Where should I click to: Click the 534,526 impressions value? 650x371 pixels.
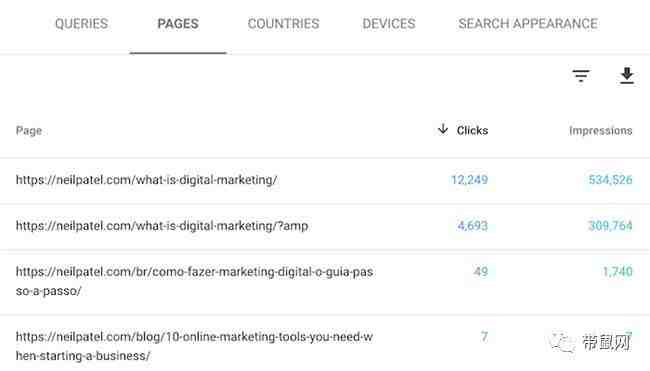tap(611, 180)
